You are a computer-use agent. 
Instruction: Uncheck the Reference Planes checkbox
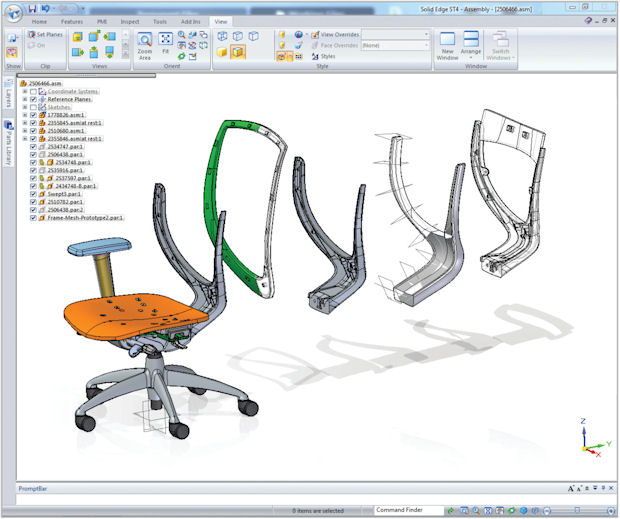[x=34, y=100]
